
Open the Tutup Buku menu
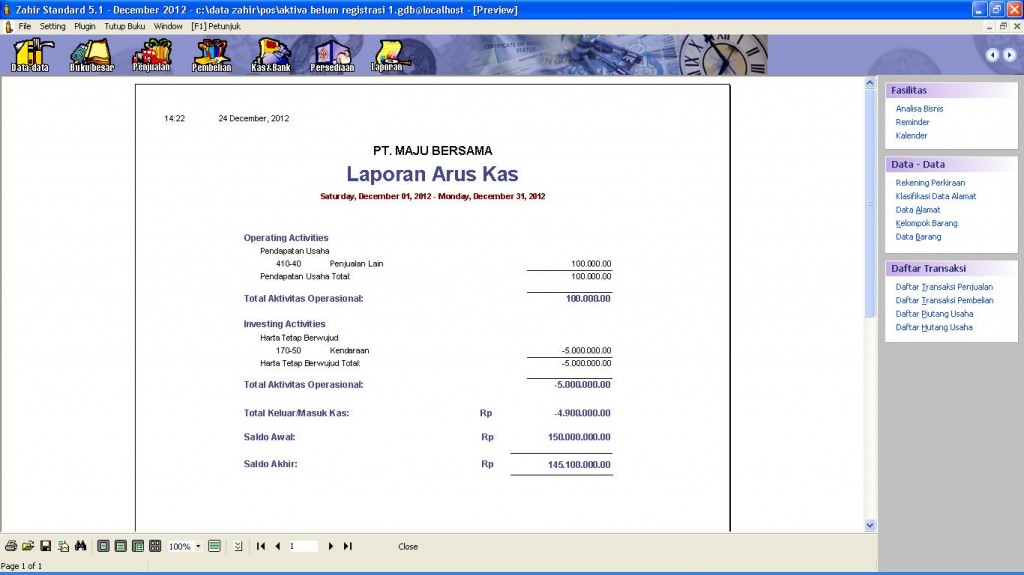point(124,26)
